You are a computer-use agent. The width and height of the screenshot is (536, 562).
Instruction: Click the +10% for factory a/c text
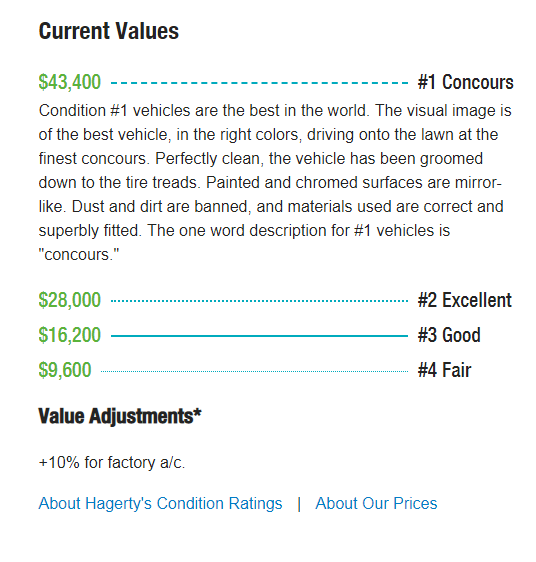pos(112,462)
